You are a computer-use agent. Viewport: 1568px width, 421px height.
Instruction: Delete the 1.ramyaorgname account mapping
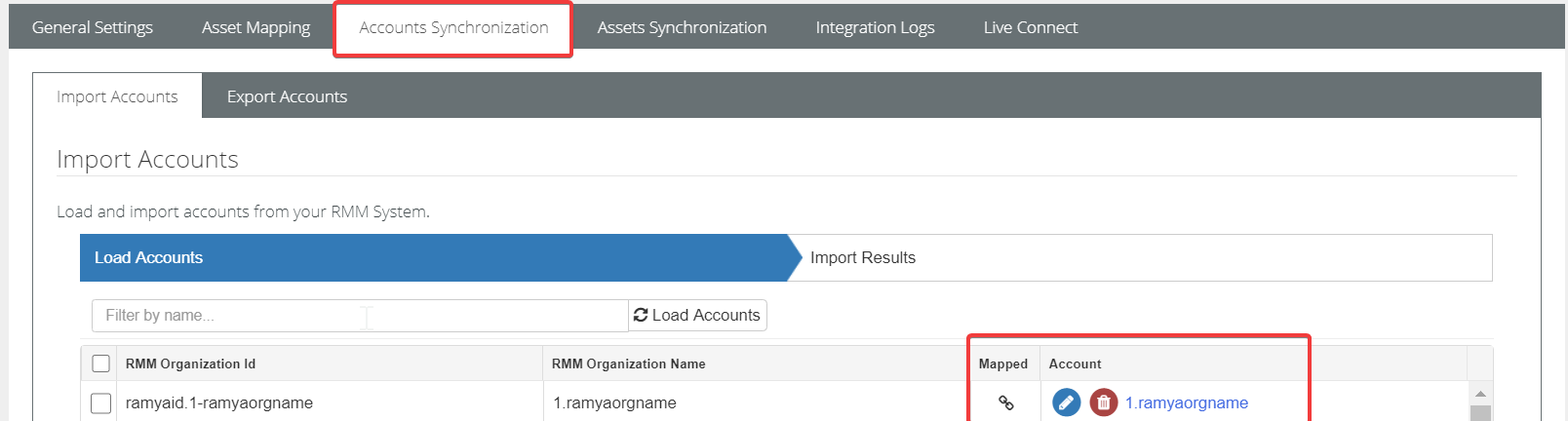point(1103,402)
